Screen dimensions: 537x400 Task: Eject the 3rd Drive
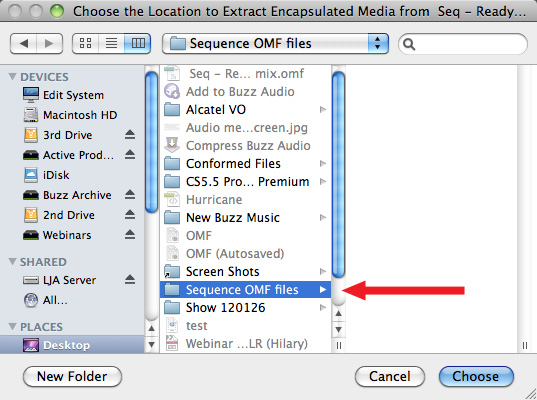coord(130,135)
